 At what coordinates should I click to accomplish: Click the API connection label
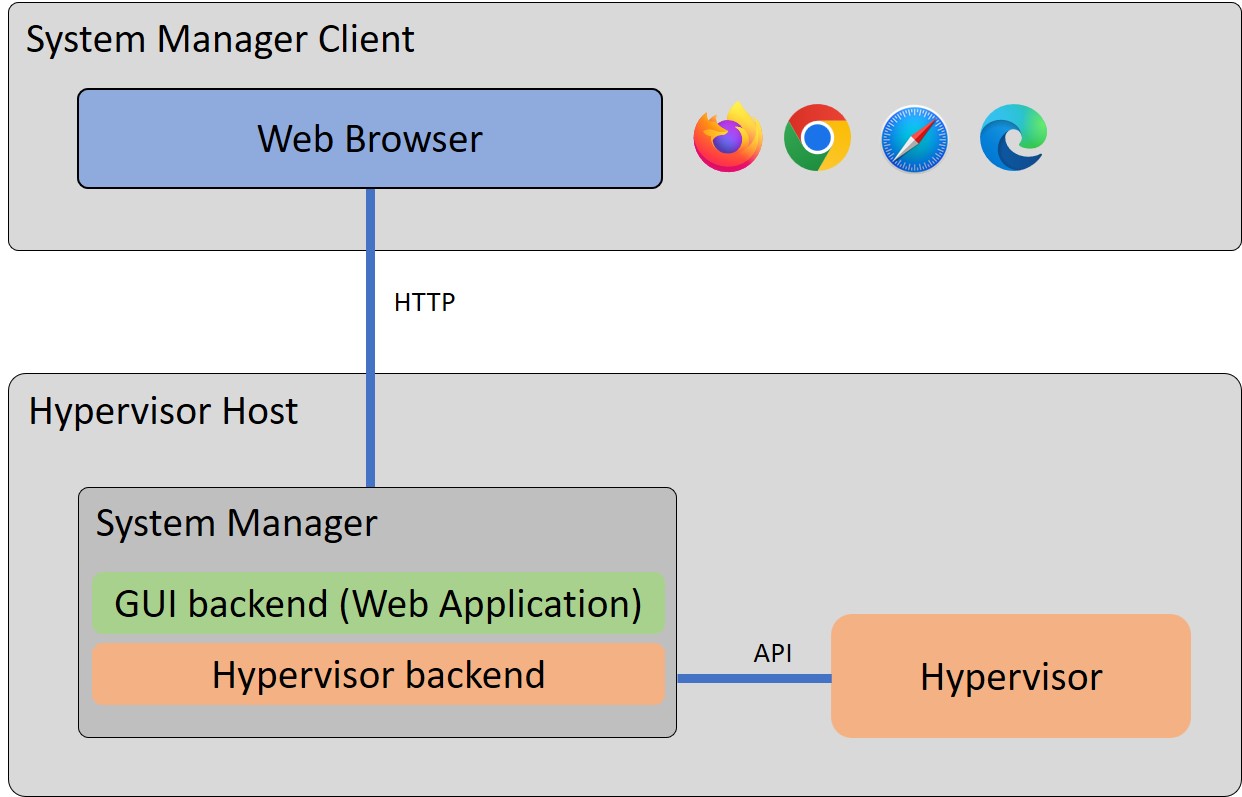coord(772,653)
